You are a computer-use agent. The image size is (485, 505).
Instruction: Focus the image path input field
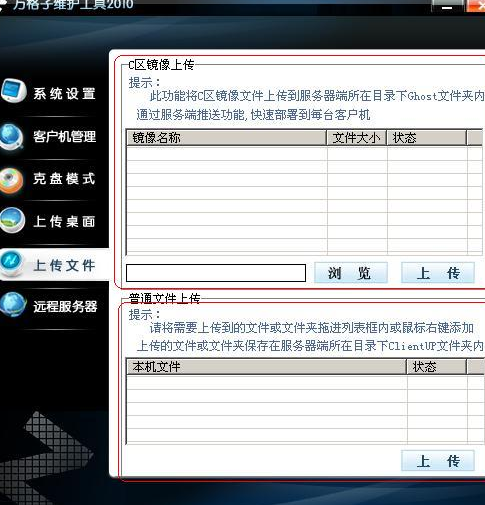(x=216, y=273)
